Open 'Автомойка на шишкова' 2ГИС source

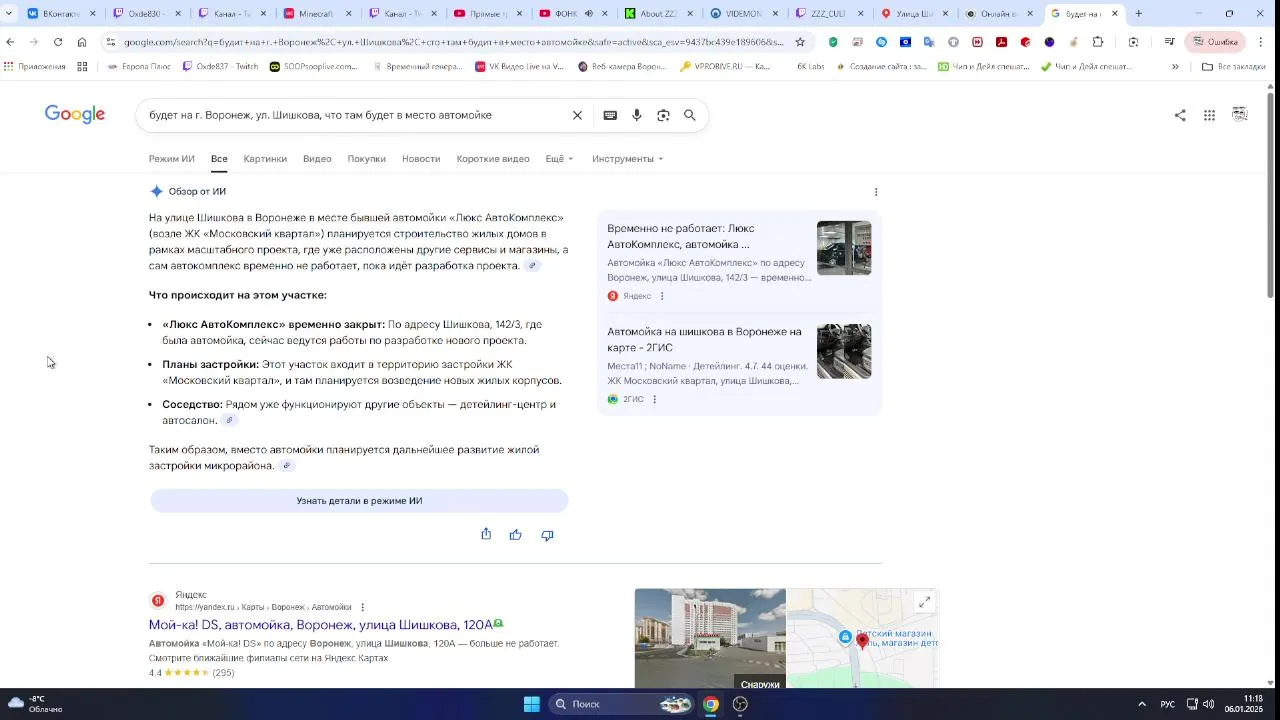(x=704, y=340)
